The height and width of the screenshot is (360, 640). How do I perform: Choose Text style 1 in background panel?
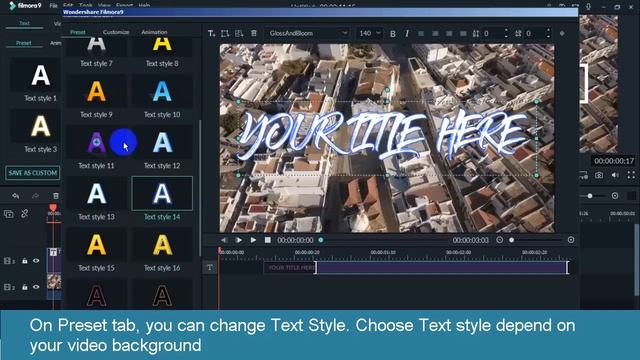(x=40, y=80)
